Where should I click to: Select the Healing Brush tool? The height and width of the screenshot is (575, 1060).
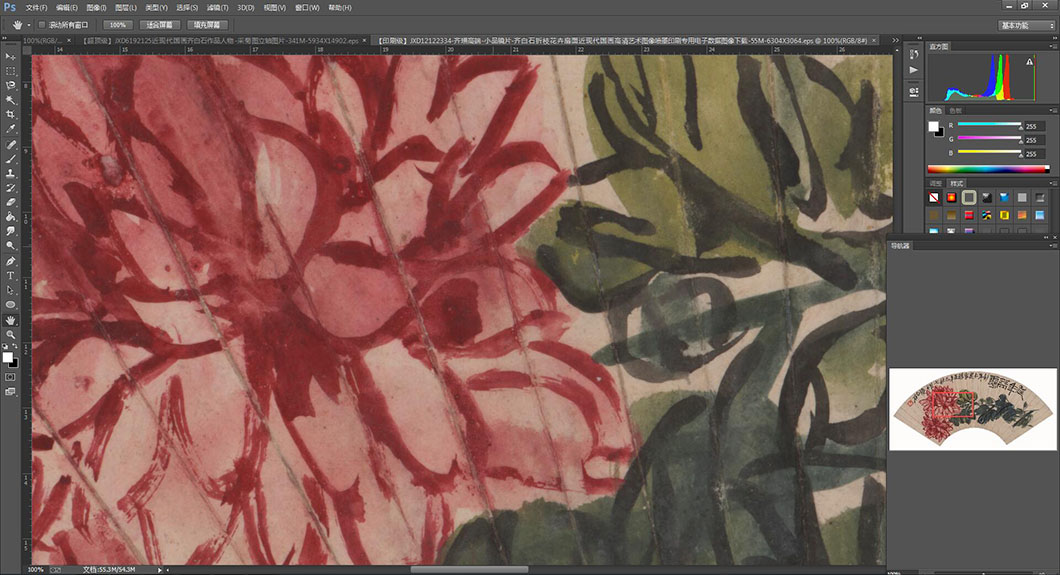coord(10,145)
